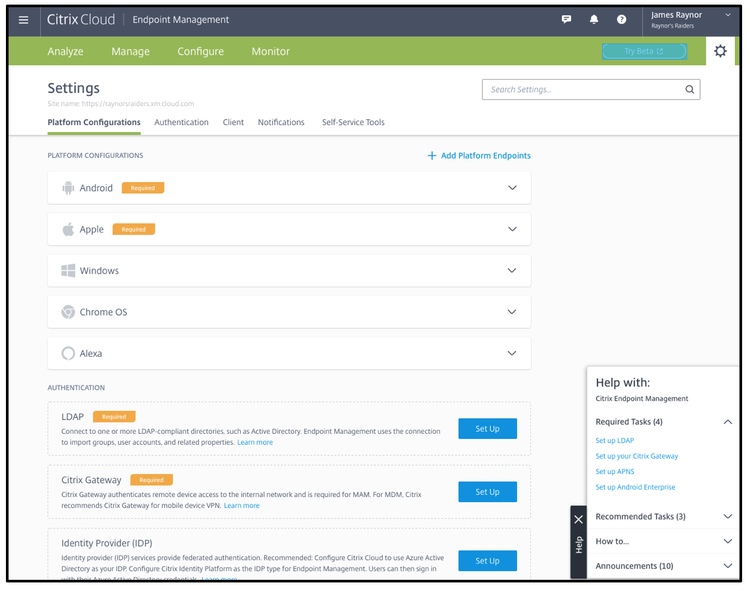
Task: Click the Chrome OS logo icon
Action: pyautogui.click(x=68, y=312)
